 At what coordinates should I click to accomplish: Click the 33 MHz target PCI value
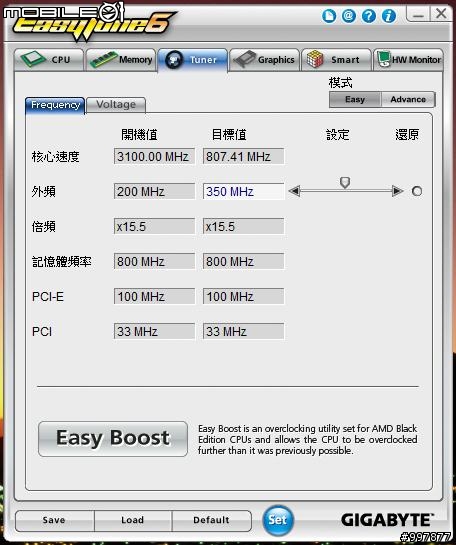pos(243,331)
